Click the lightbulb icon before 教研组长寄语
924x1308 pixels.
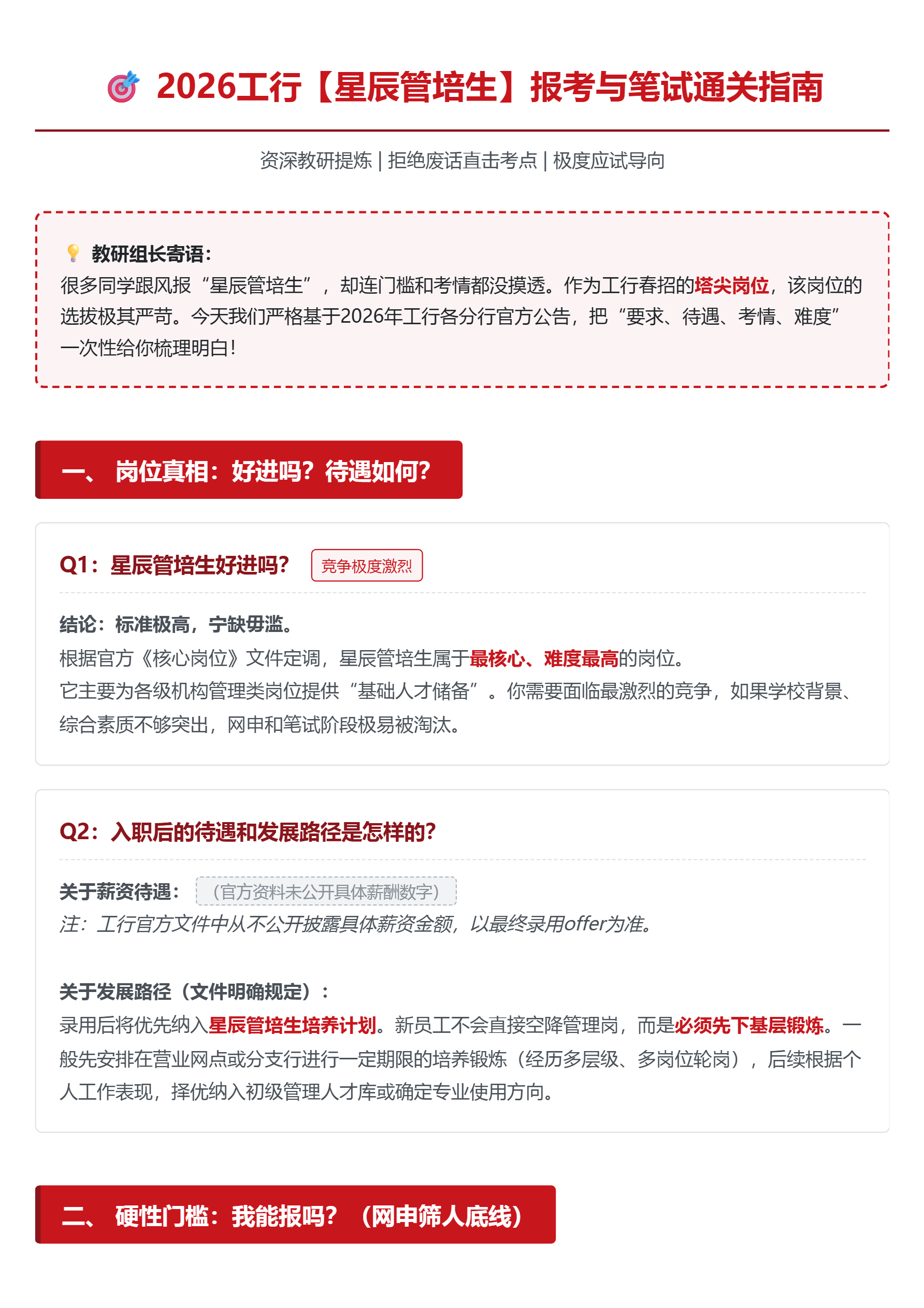tap(73, 253)
